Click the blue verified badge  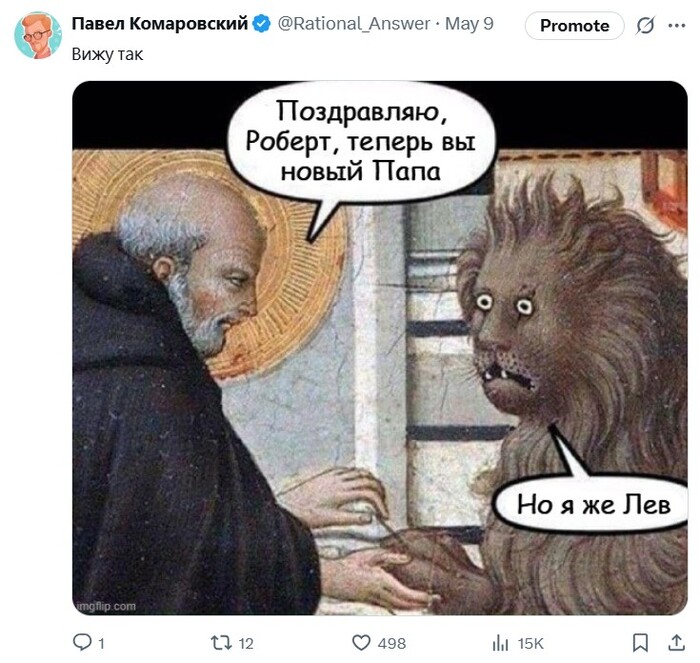[262, 24]
